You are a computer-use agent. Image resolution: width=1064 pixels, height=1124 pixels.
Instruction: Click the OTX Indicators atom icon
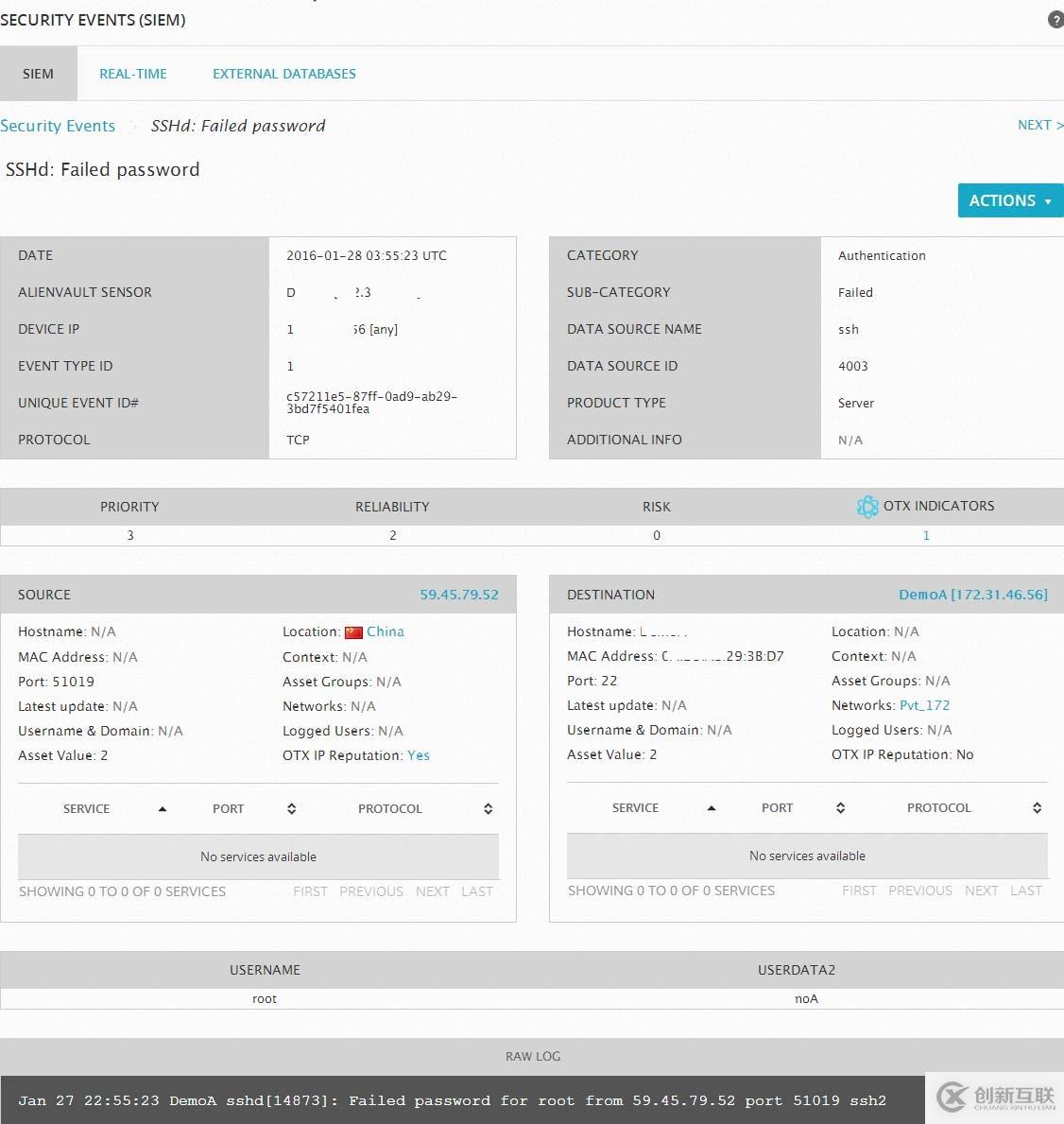tap(867, 507)
